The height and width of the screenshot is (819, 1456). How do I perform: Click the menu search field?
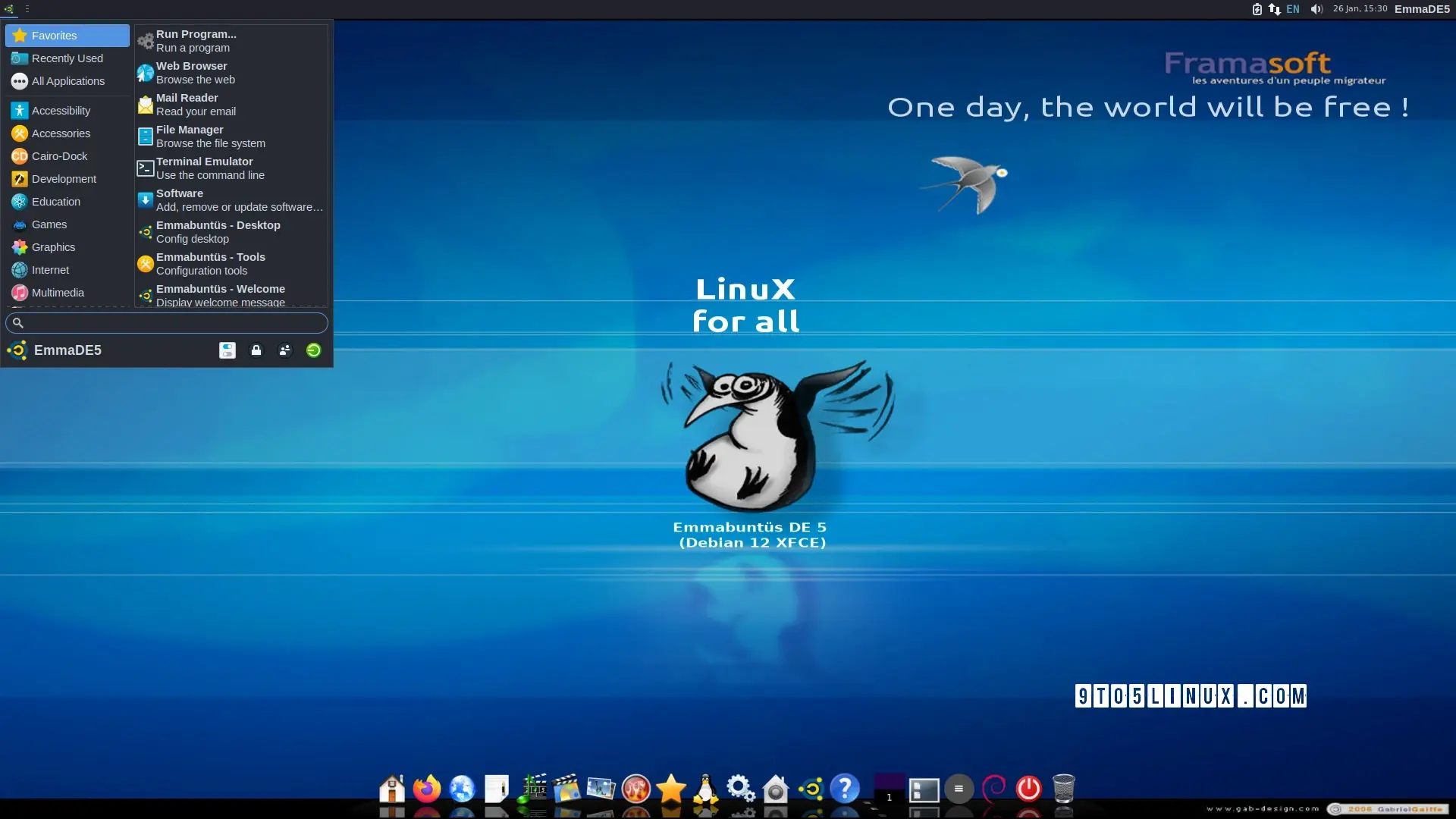coord(167,323)
